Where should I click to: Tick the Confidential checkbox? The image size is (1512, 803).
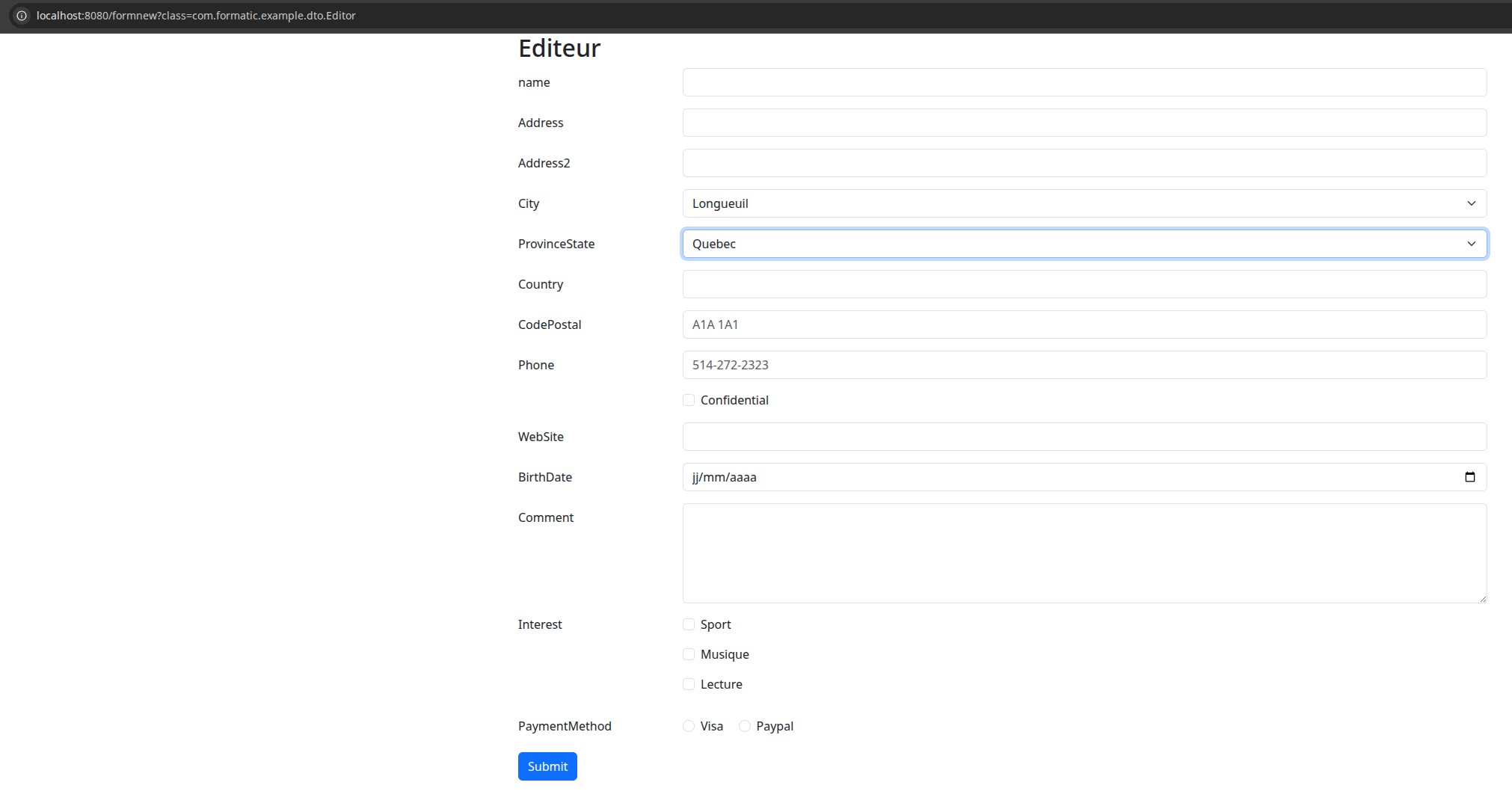pyautogui.click(x=689, y=400)
